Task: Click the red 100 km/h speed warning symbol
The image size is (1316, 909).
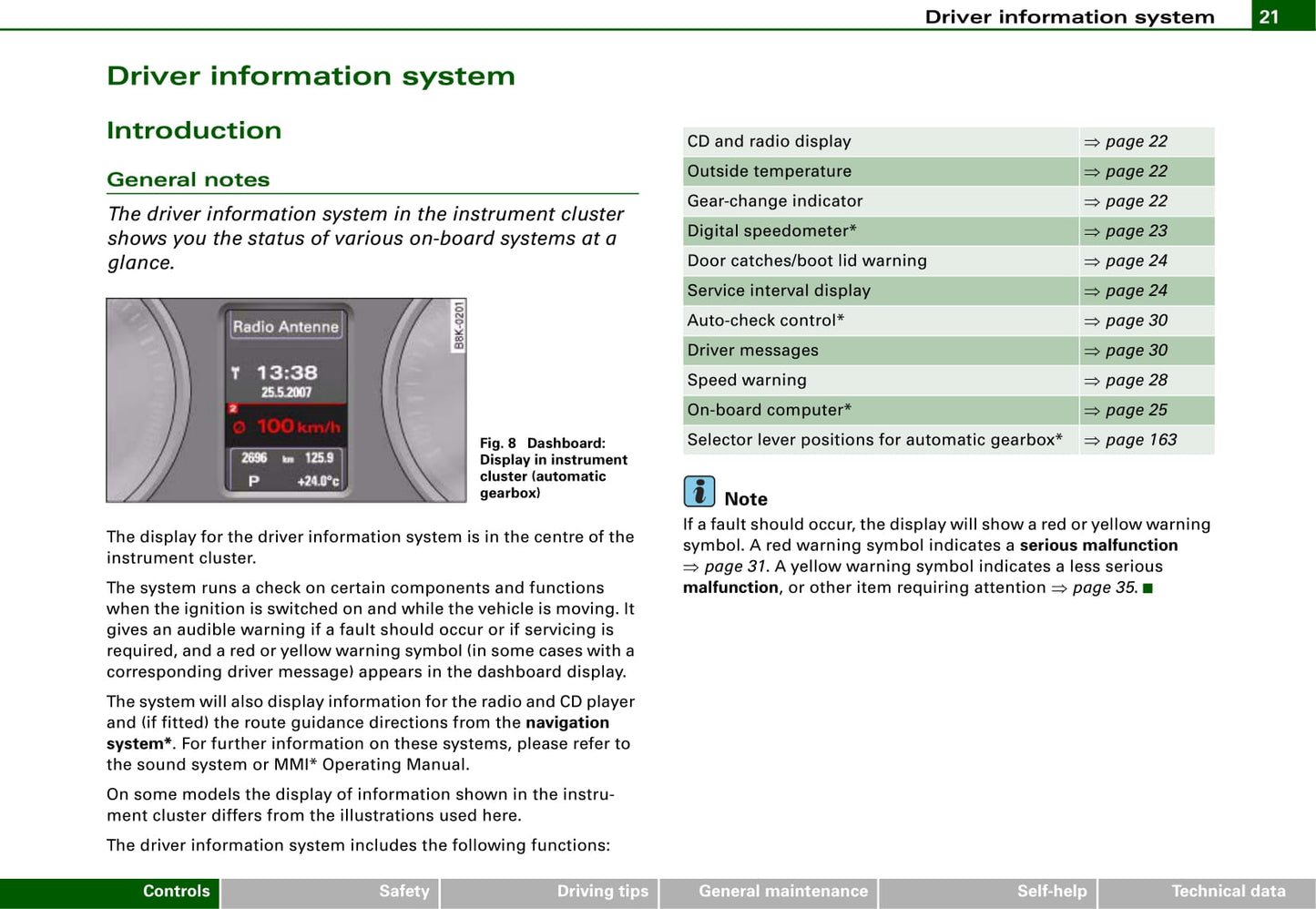Action: pos(240,426)
